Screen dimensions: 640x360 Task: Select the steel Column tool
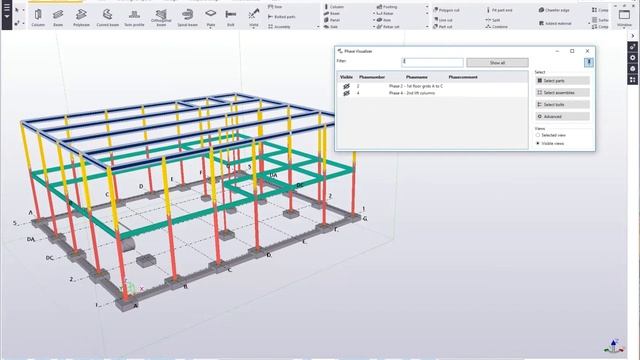click(38, 17)
